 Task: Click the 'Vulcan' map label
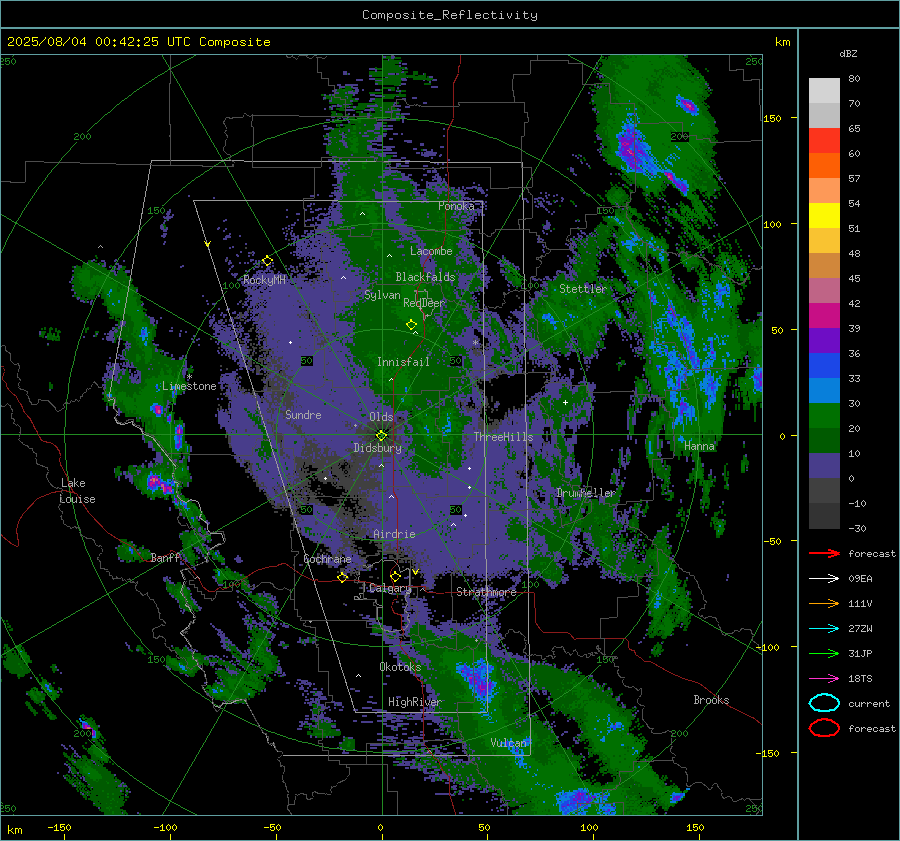coord(508,743)
